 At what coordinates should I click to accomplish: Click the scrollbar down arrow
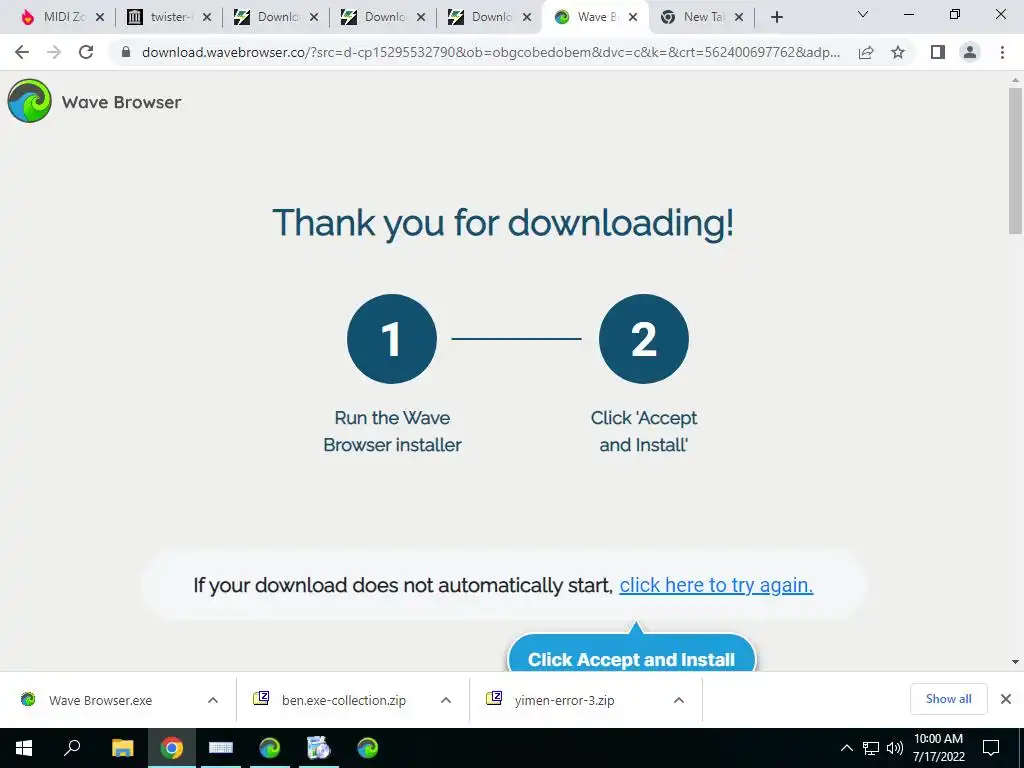[1015, 662]
